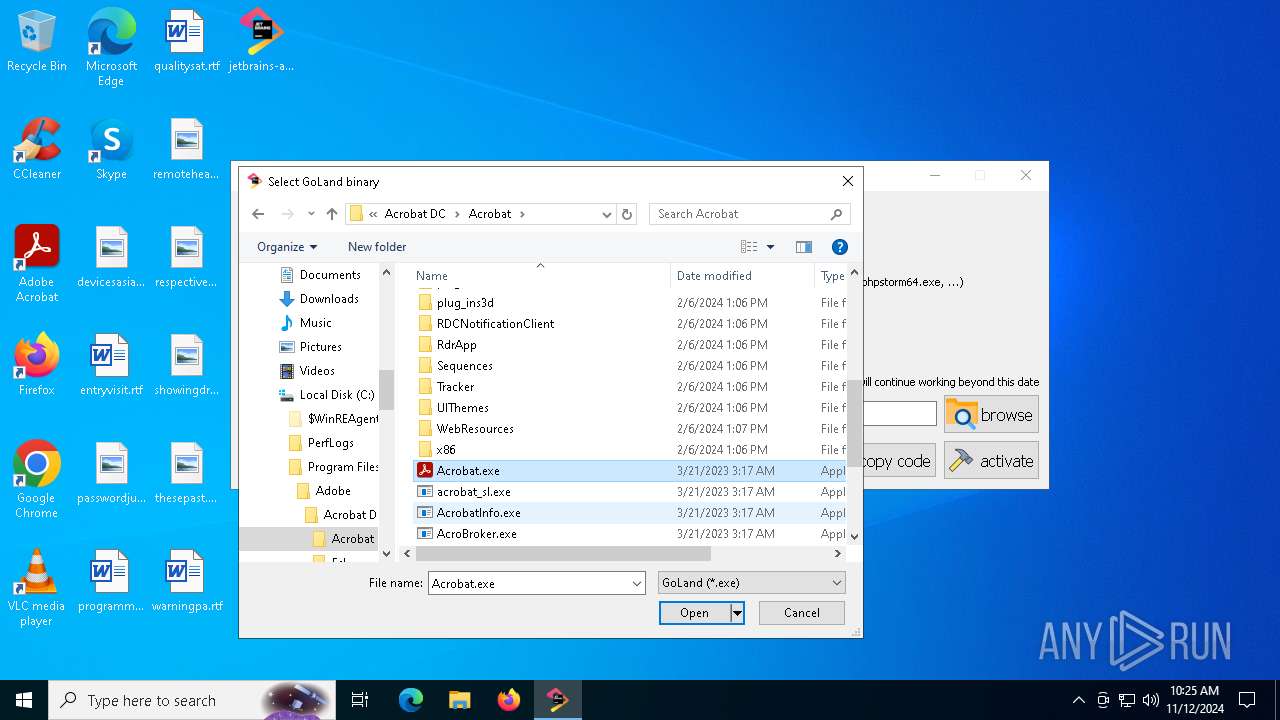1280x720 pixels.
Task: Show hidden system tray icons
Action: click(x=1078, y=700)
